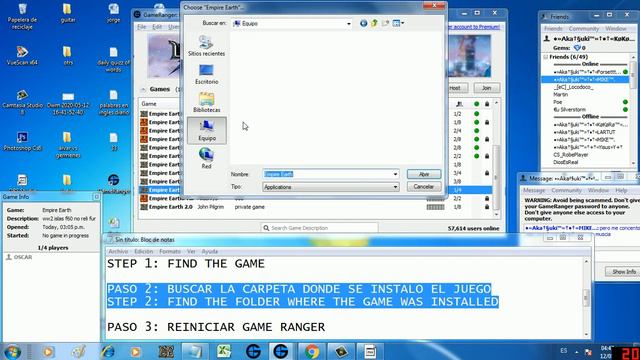
Task: Create a new folder in dialog
Action: tap(385, 23)
